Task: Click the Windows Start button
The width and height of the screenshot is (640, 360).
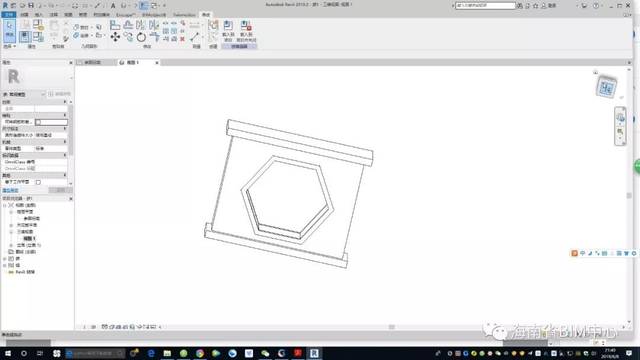Action: click(x=8, y=353)
